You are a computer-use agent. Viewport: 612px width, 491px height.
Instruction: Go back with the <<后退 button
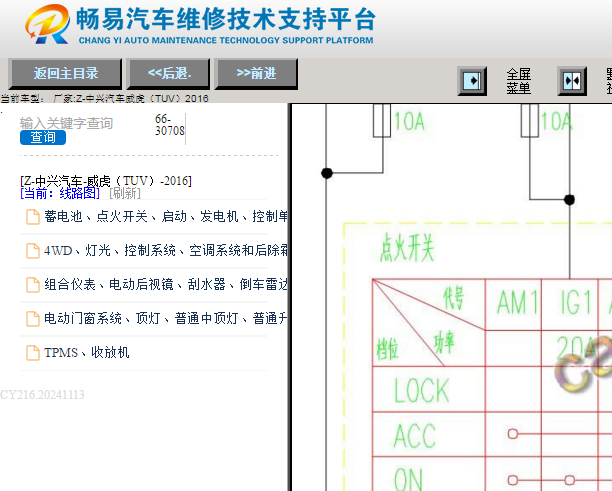pyautogui.click(x=169, y=73)
